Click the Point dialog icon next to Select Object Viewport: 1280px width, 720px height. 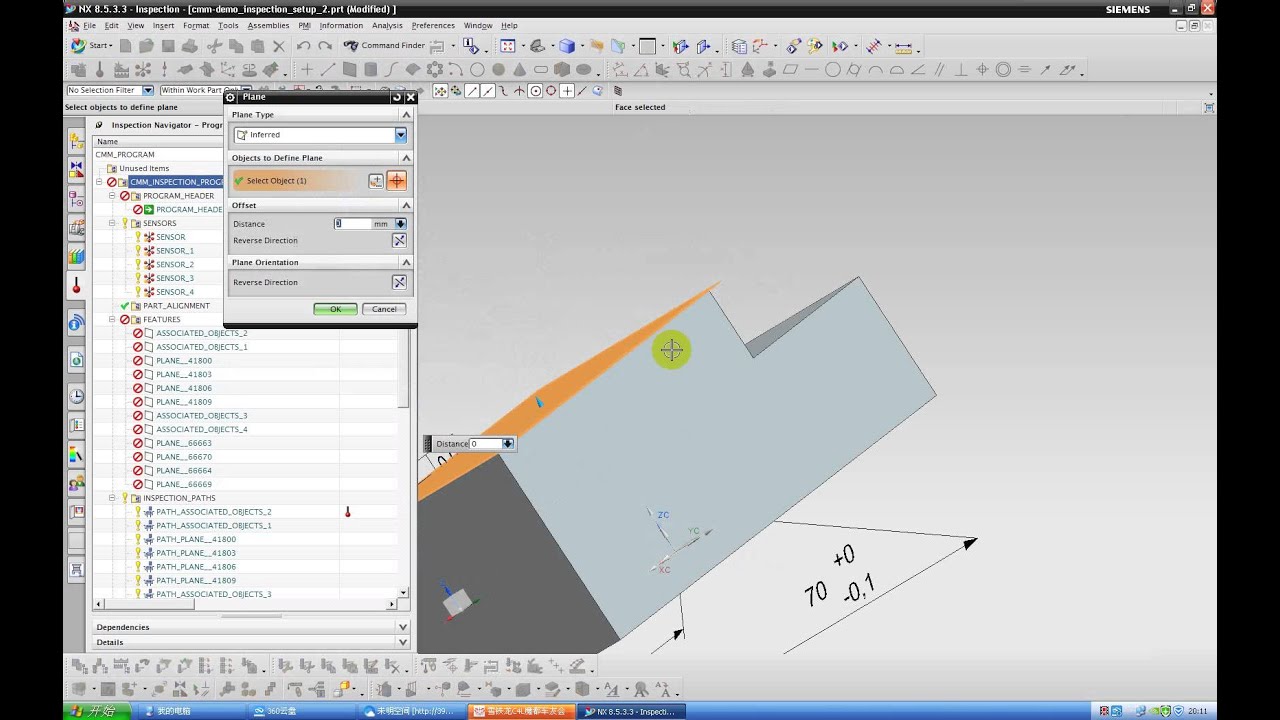(376, 181)
